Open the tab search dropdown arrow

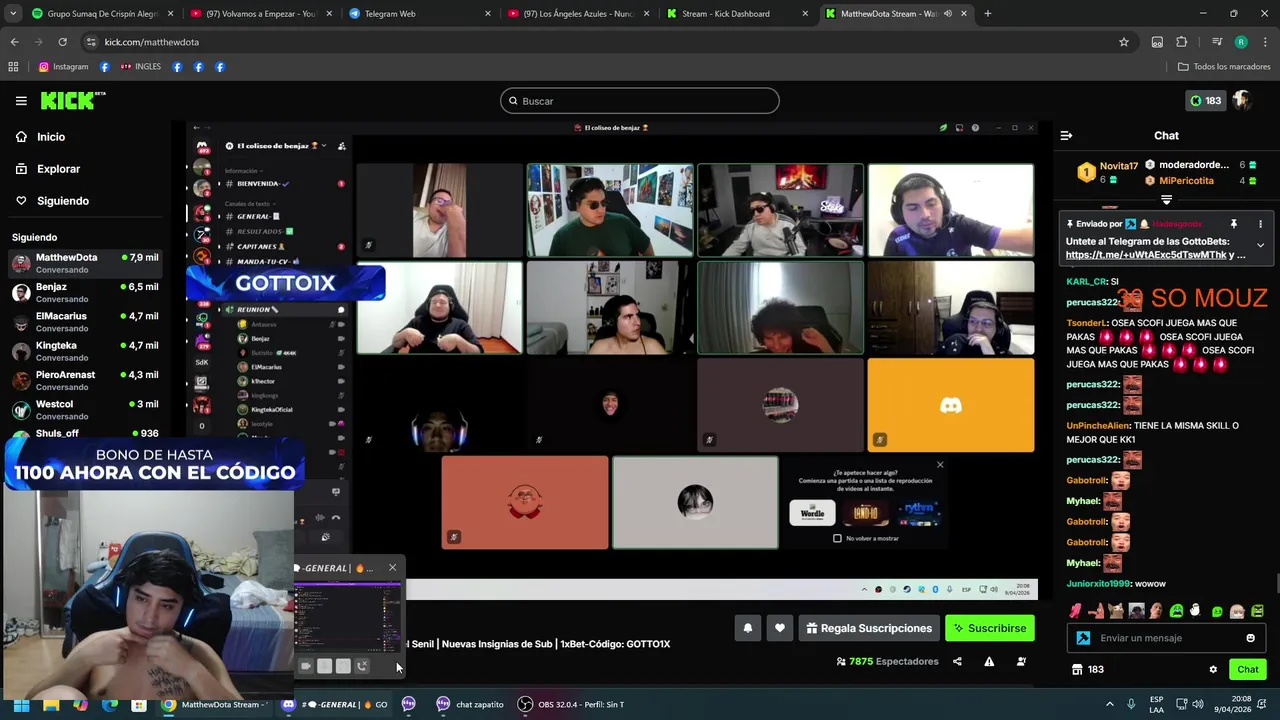coord(14,14)
